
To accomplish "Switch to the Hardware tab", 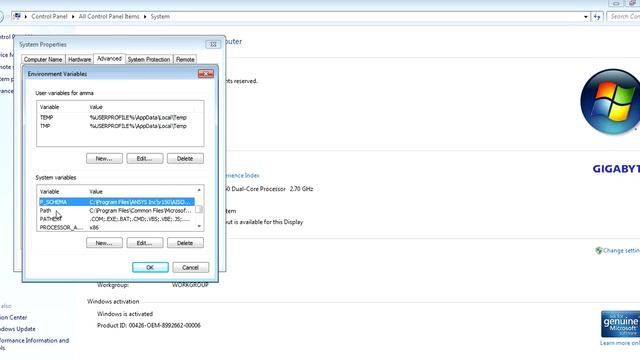I will coord(79,60).
